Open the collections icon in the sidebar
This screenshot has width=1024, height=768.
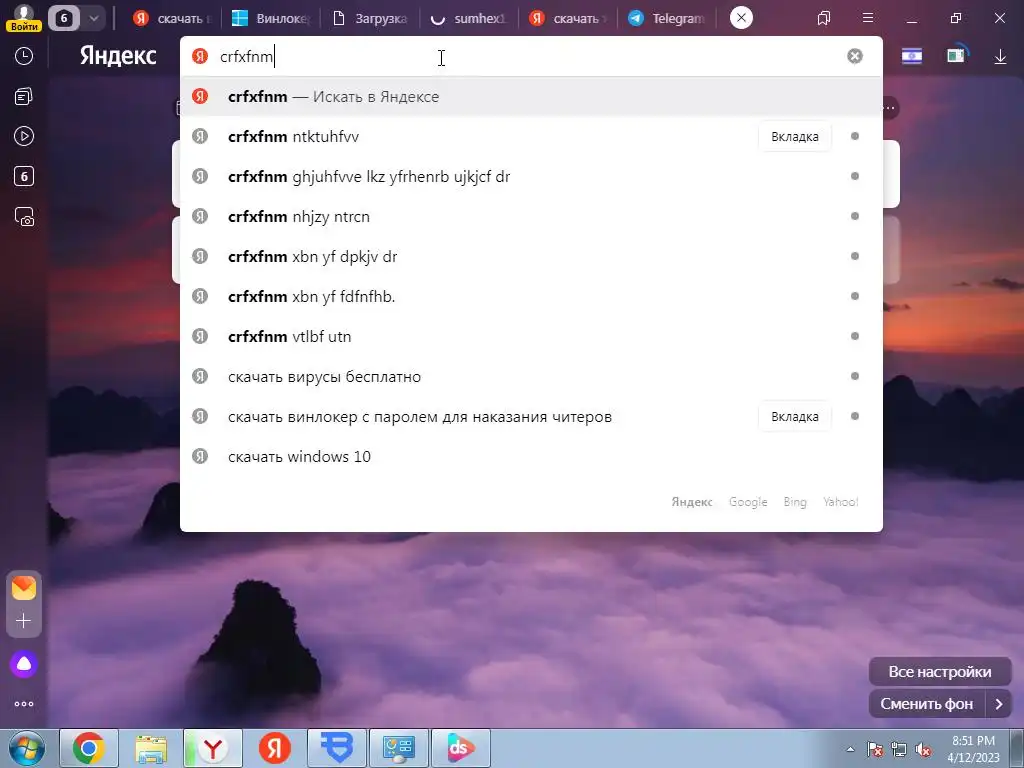tap(24, 97)
